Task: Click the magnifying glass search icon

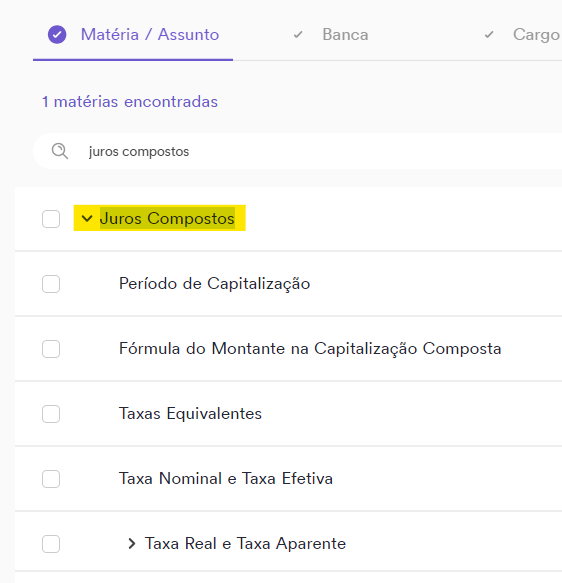Action: [60, 151]
